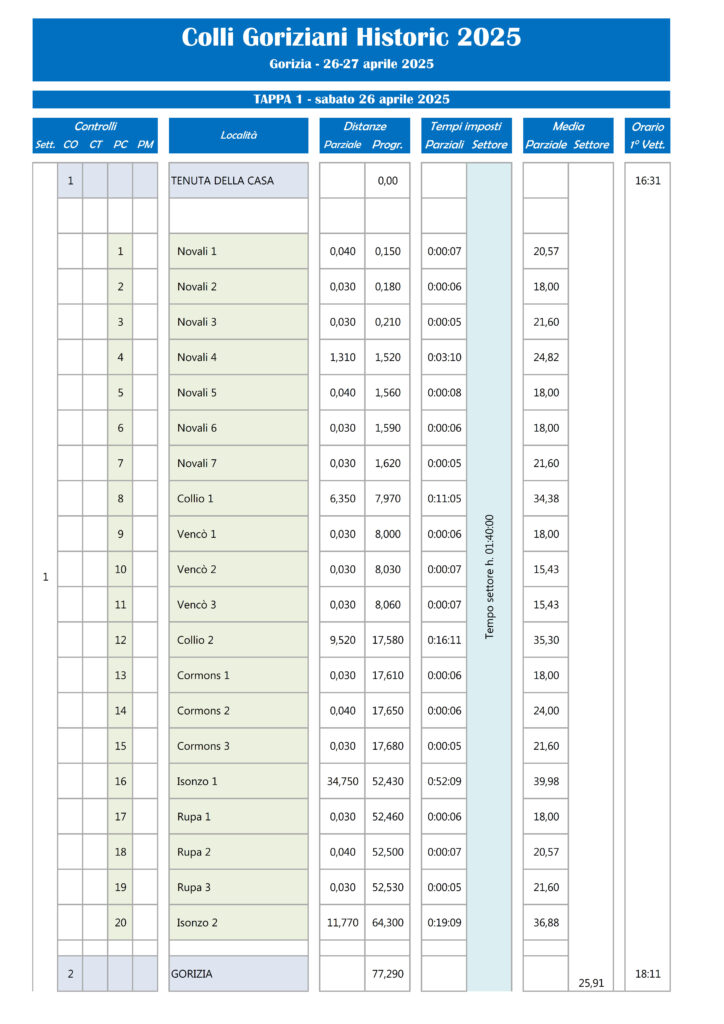
Task: Click the average speed '24,00' for Cormons 2
Action: [x=546, y=711]
